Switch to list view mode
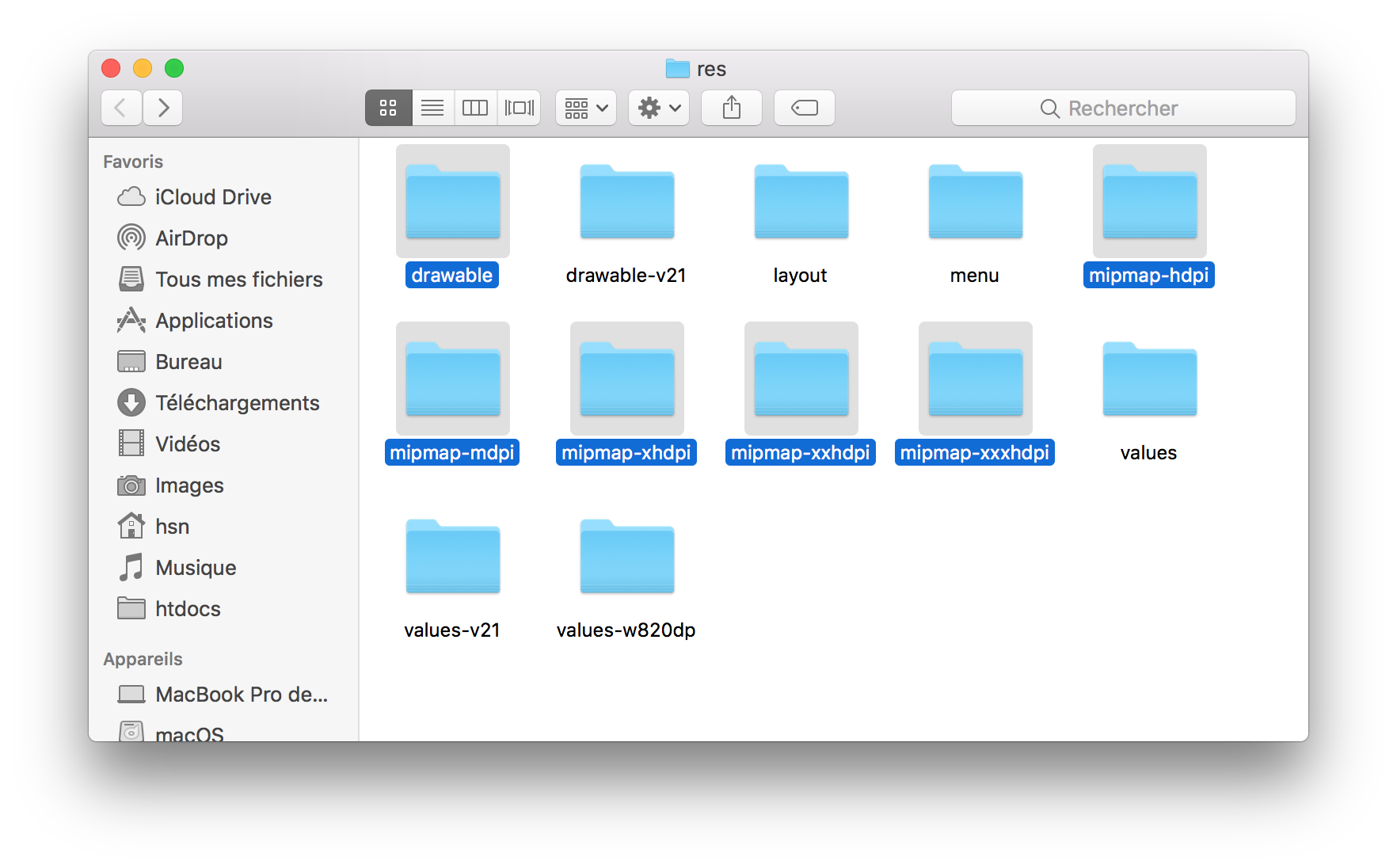This screenshot has height=868, width=1397. [x=432, y=108]
